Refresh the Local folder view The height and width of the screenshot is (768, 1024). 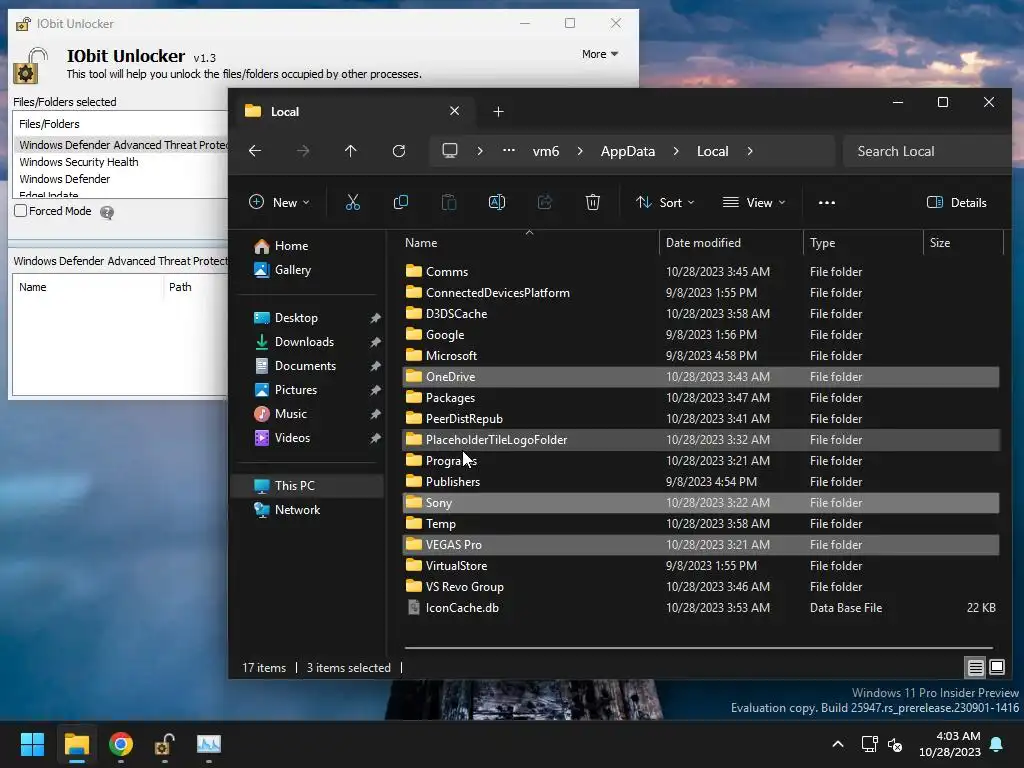click(x=399, y=151)
